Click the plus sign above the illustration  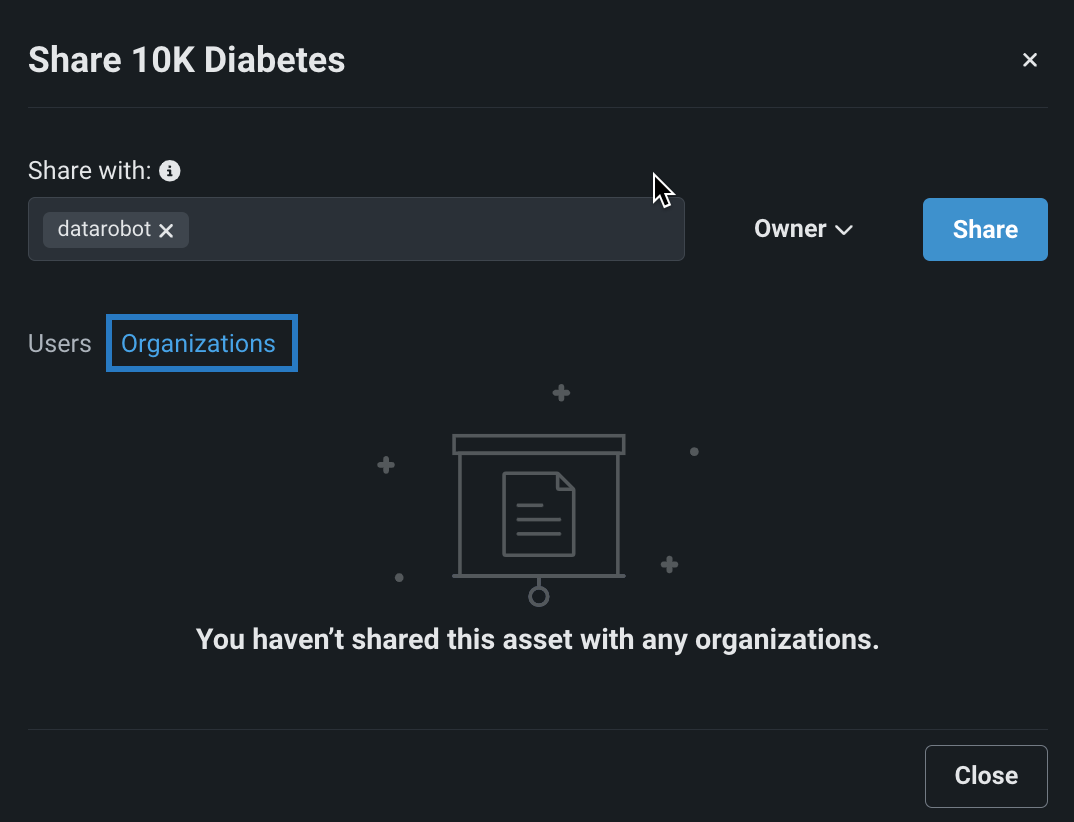[561, 393]
